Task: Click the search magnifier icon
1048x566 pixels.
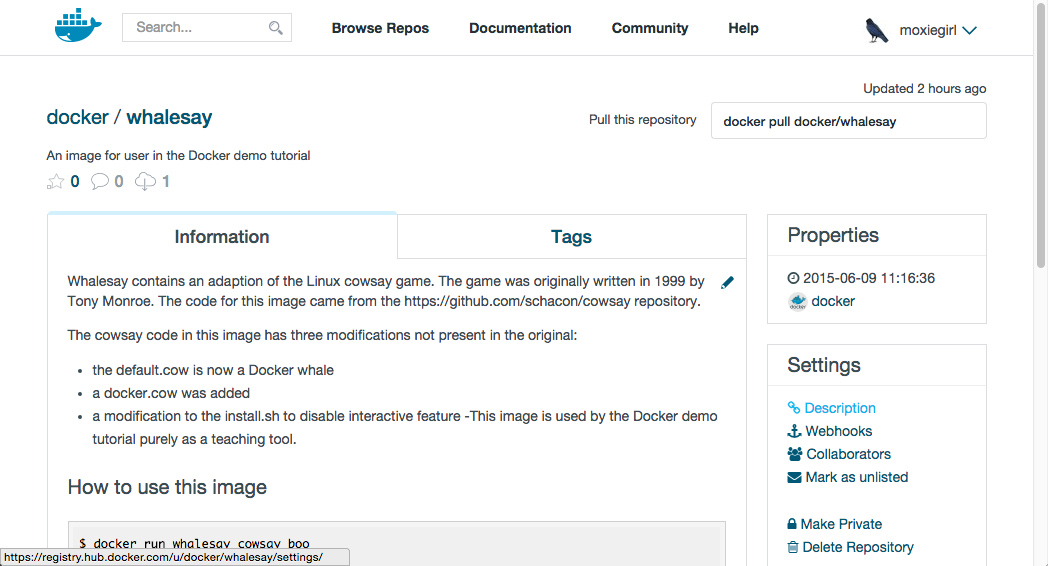Action: click(276, 28)
